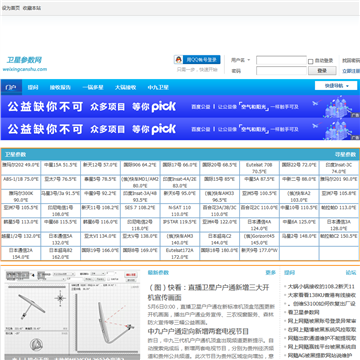The image size is (360, 360).
Task: Open the Eutelsat 70B 70.5°E entry
Action: pos(259,168)
